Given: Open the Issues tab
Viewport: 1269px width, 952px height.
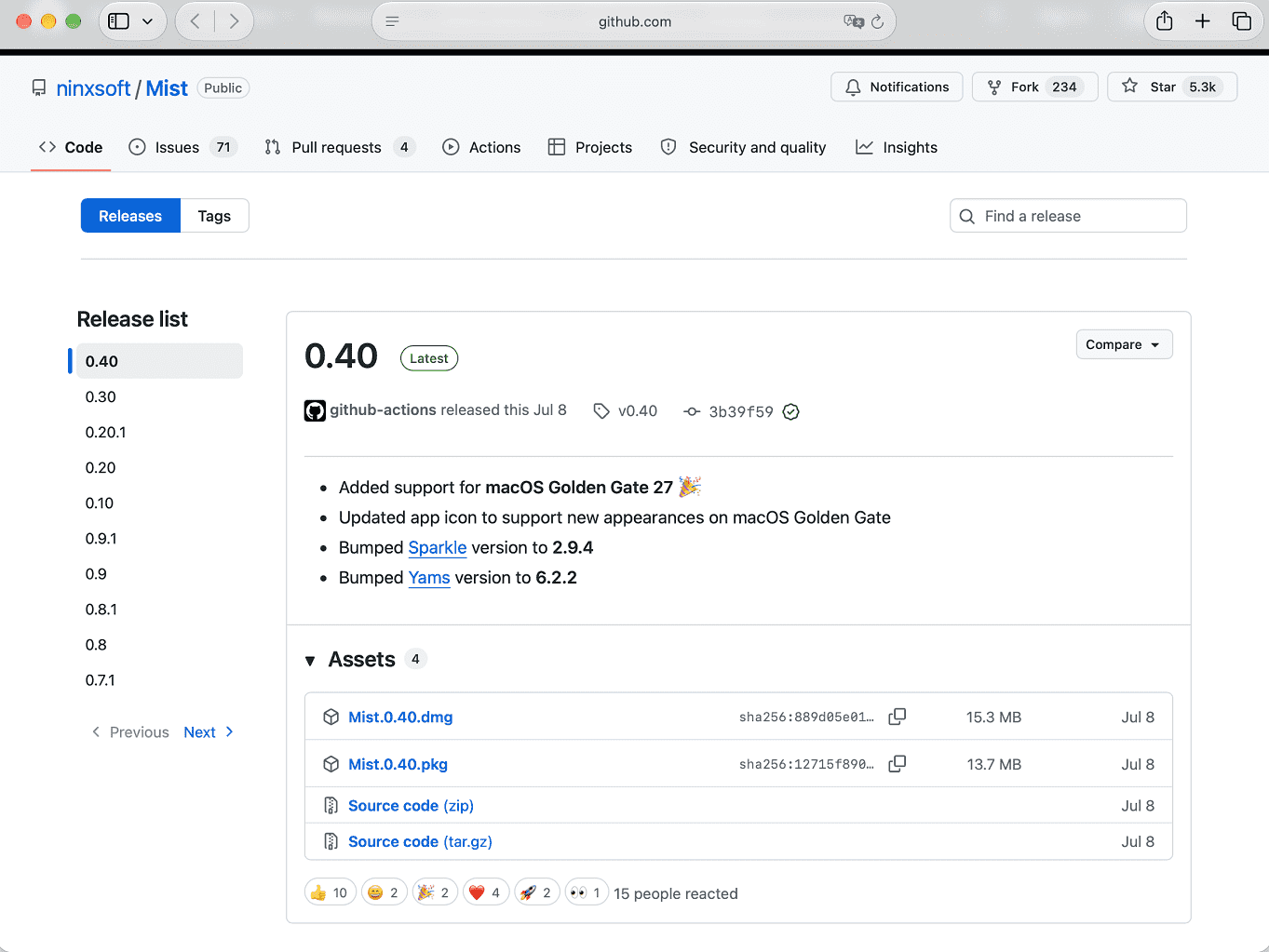Looking at the screenshot, I should click(183, 147).
